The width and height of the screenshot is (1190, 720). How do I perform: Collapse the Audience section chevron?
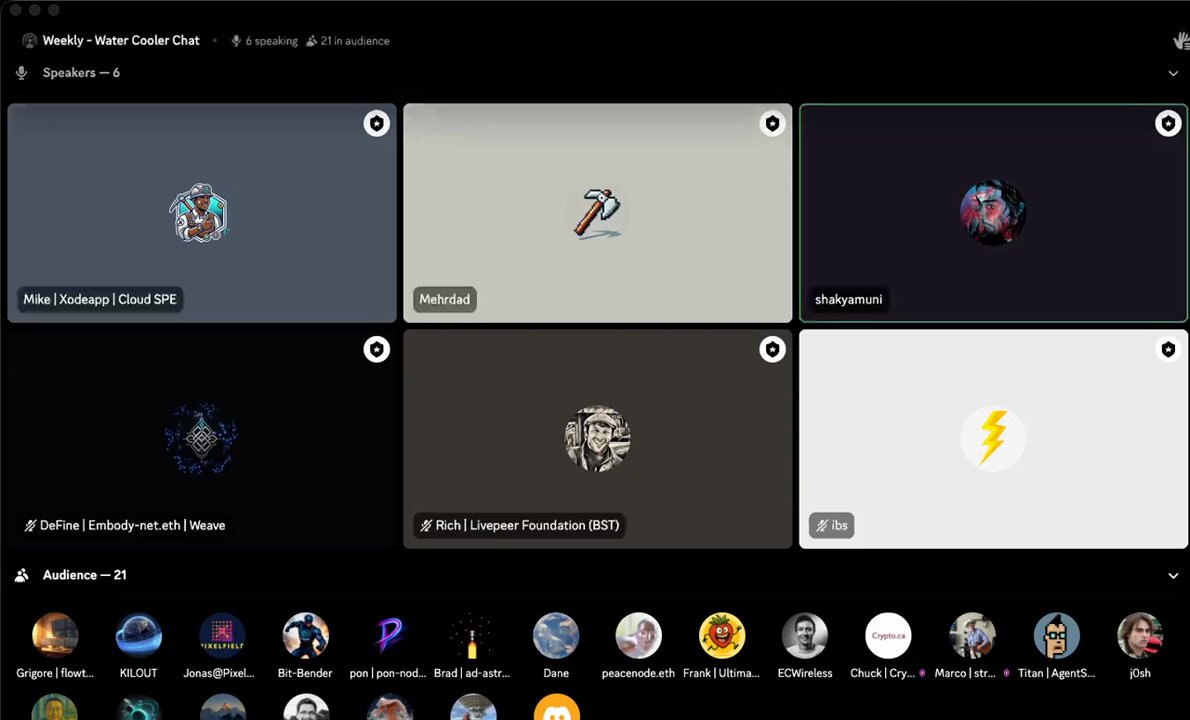pos(1173,576)
